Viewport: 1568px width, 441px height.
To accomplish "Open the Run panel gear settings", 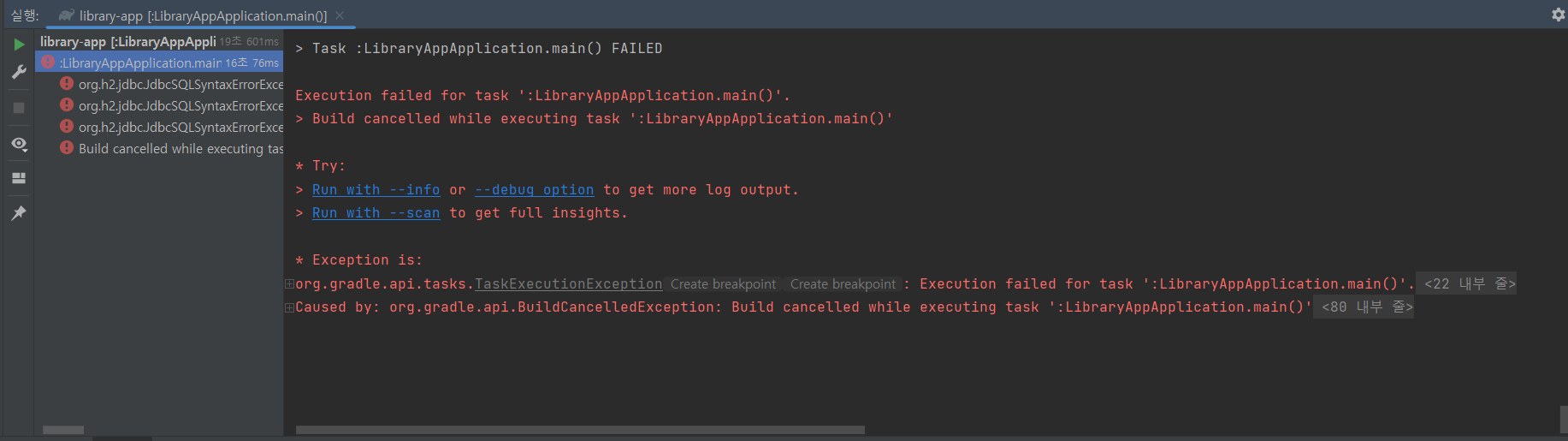I will click(1558, 15).
